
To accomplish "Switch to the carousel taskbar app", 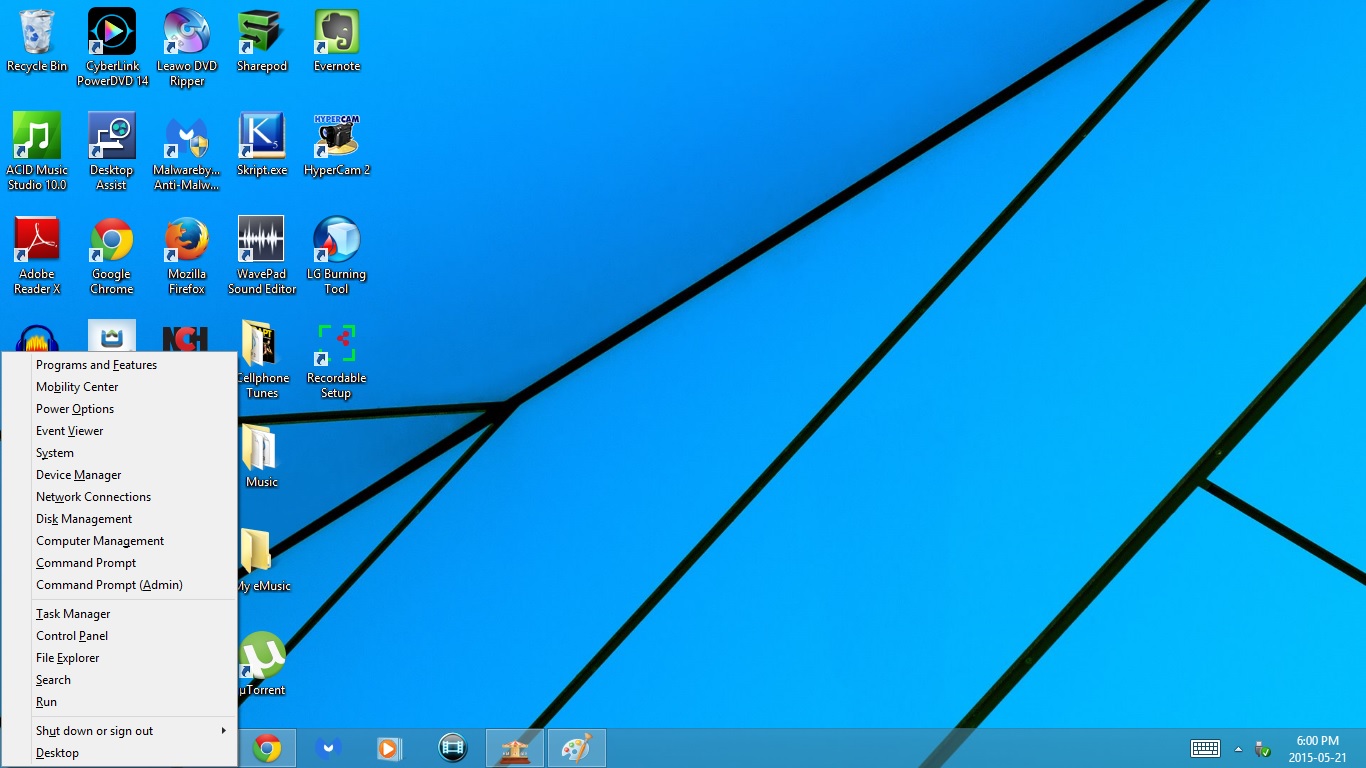I will pyautogui.click(x=515, y=748).
